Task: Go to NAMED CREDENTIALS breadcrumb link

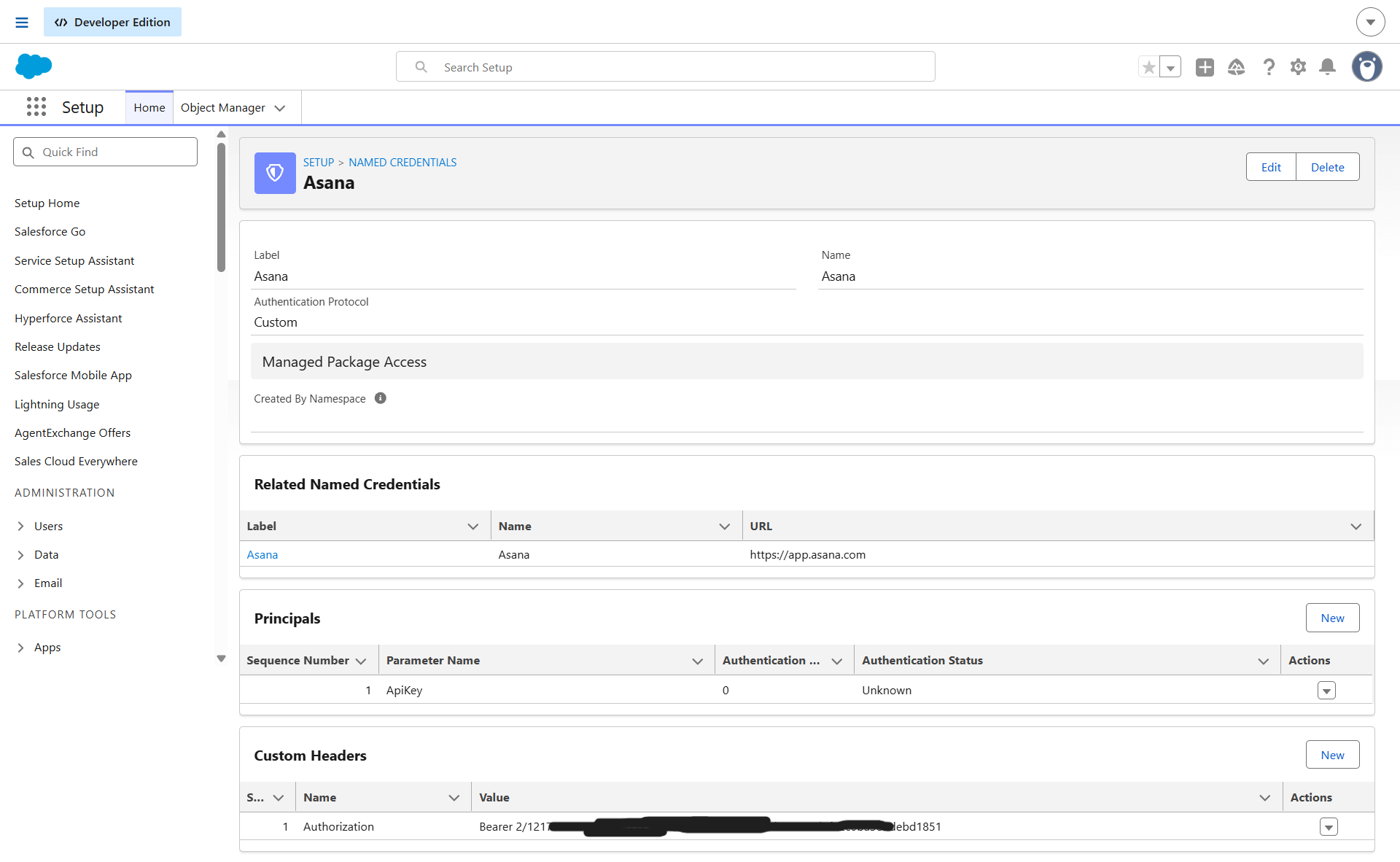Action: [402, 162]
